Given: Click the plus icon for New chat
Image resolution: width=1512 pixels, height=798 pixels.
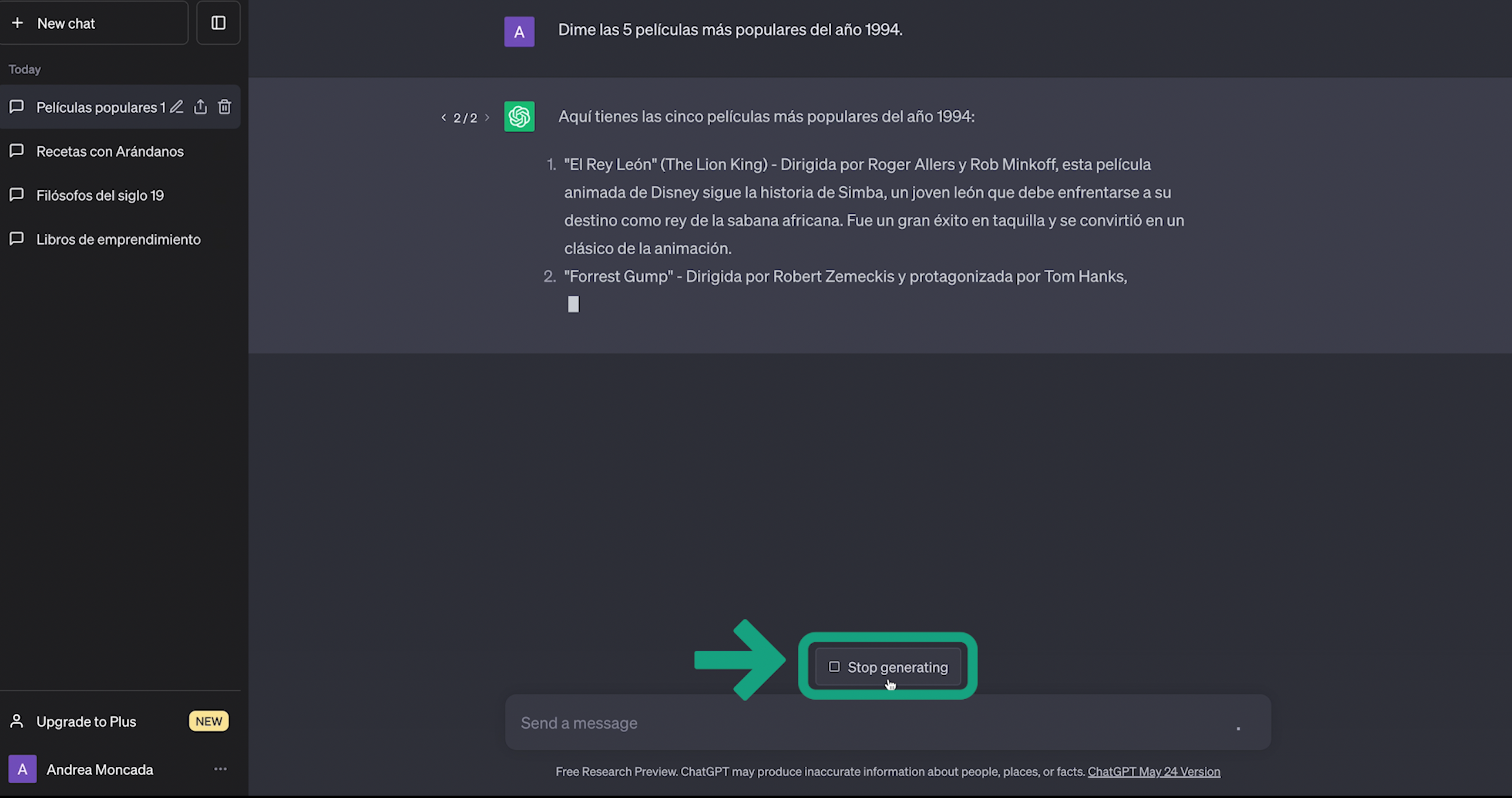Looking at the screenshot, I should click(18, 23).
